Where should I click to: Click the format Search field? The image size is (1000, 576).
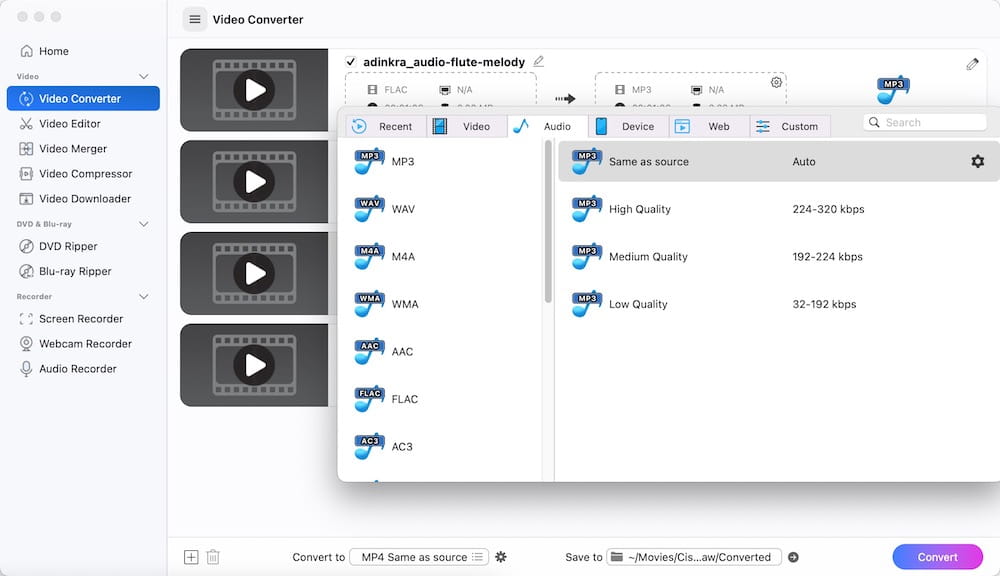925,122
